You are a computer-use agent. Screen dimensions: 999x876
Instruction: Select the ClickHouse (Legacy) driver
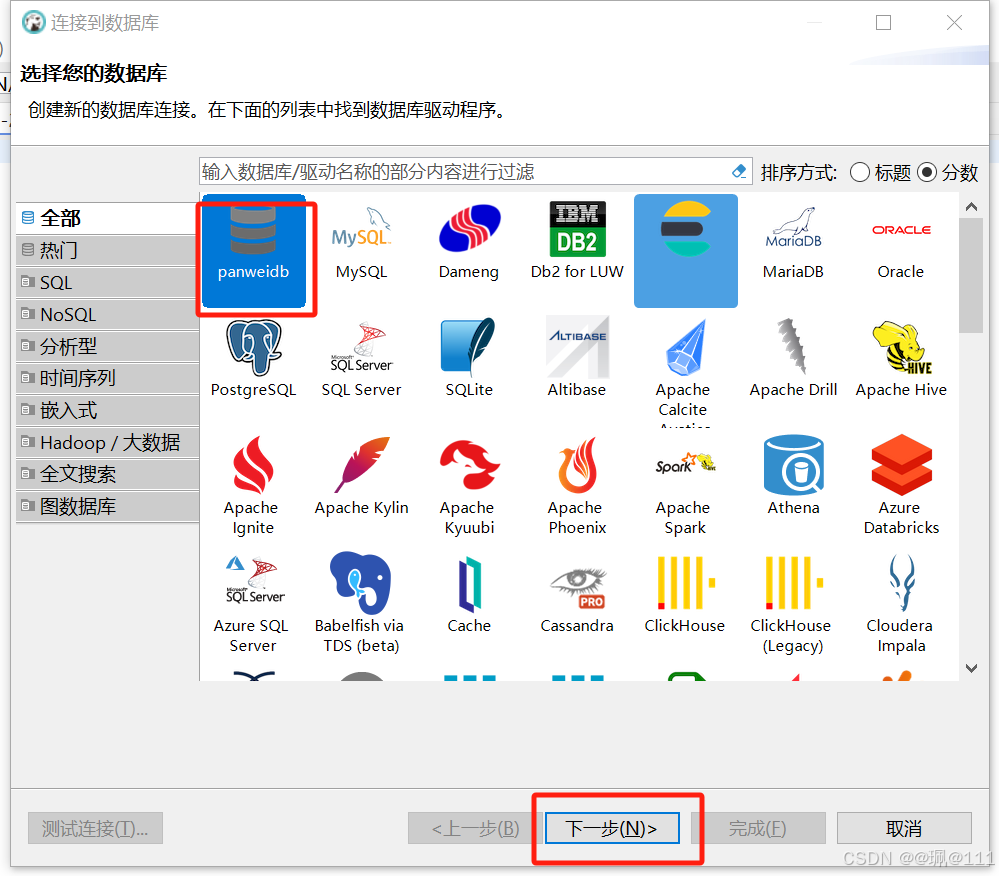pos(791,604)
